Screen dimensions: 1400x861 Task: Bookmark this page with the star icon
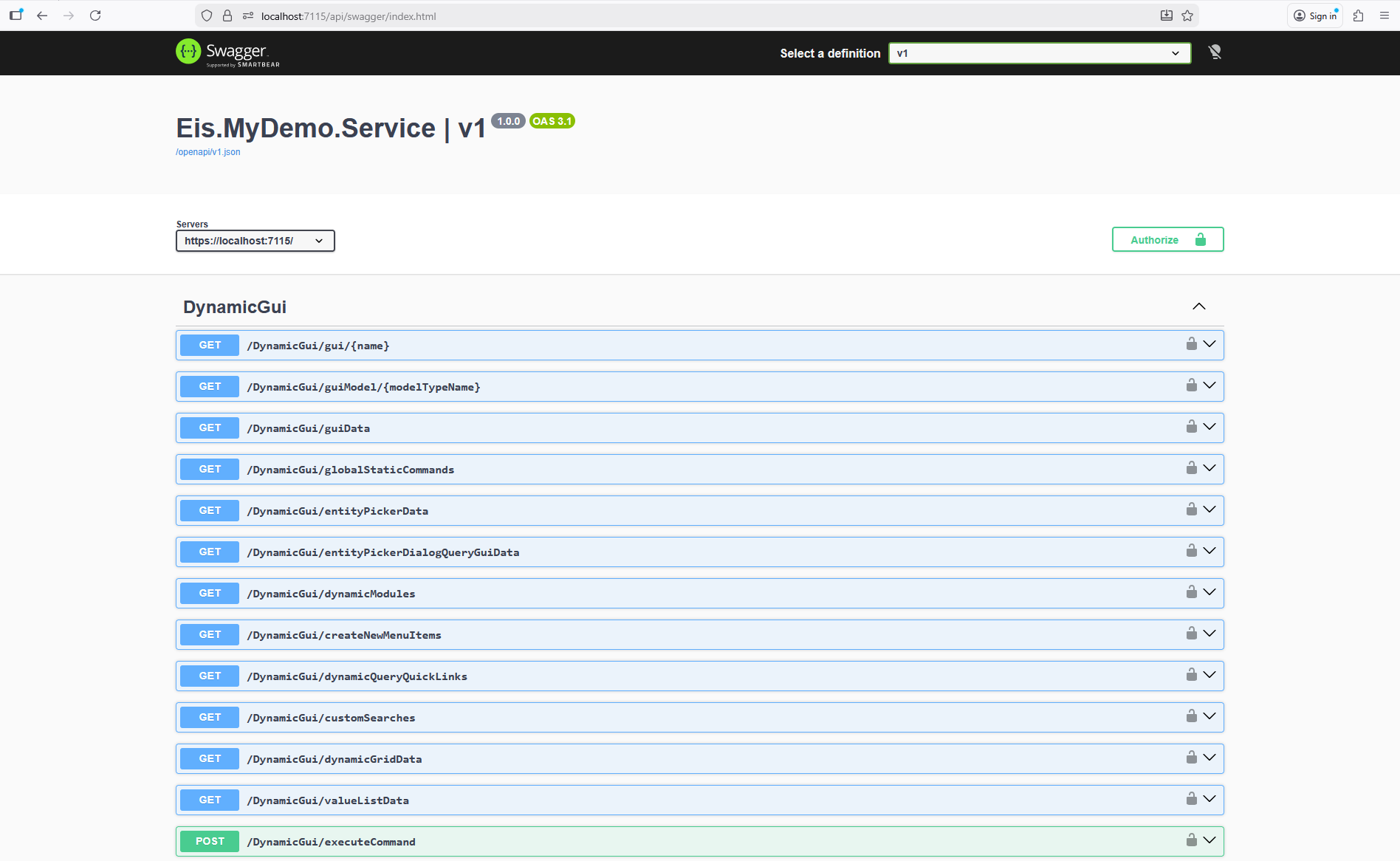point(1187,16)
